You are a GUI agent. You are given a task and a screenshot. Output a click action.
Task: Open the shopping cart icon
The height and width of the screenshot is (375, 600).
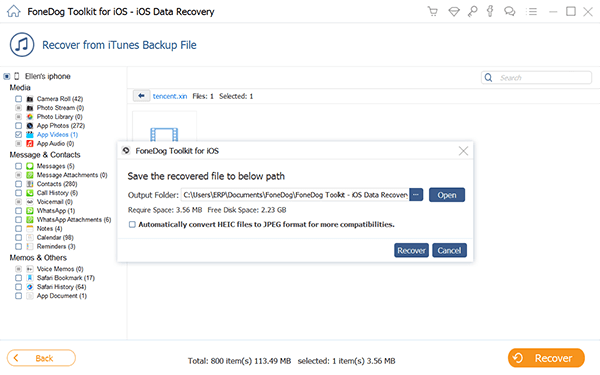(x=433, y=11)
